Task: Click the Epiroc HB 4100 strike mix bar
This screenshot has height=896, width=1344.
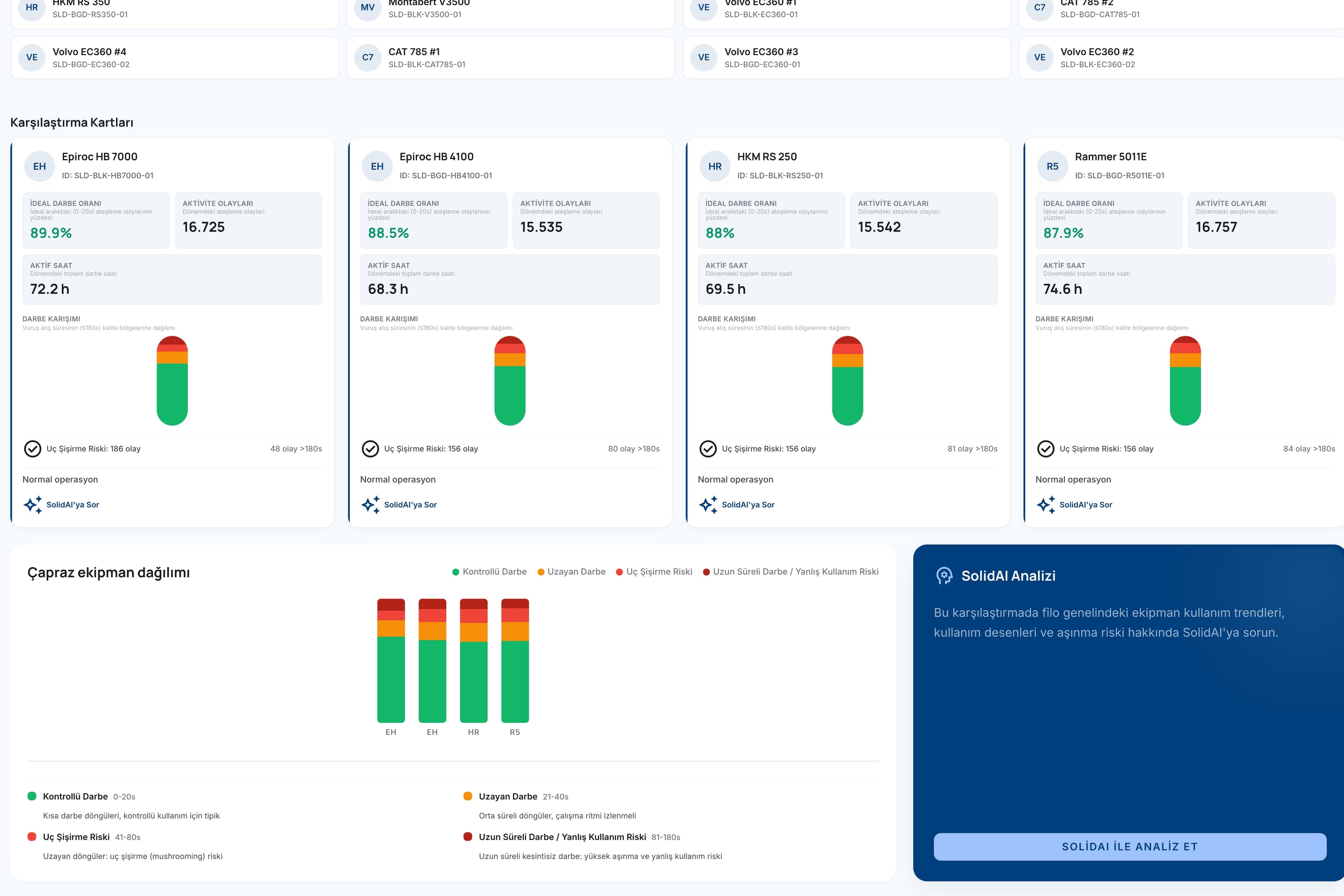Action: pos(510,381)
